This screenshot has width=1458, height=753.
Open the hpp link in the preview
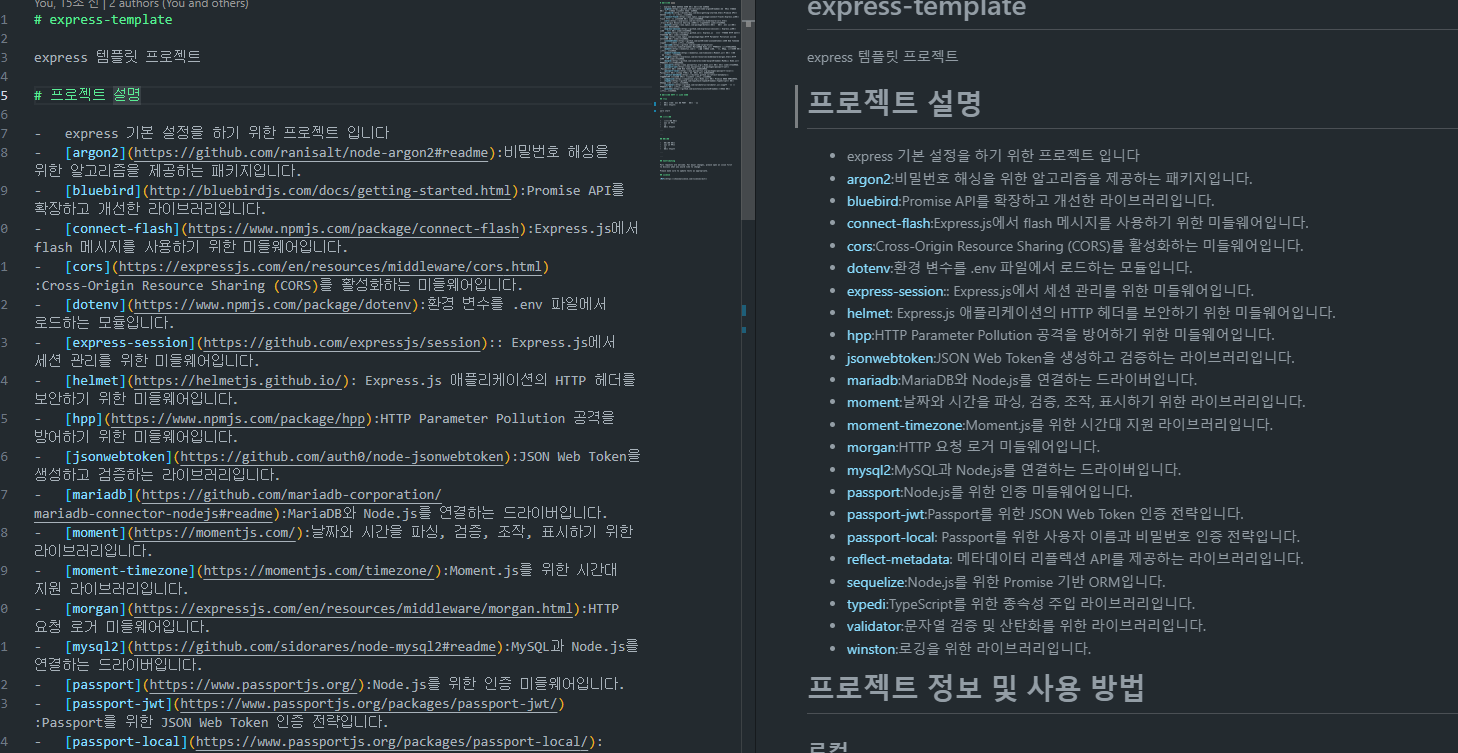point(859,334)
